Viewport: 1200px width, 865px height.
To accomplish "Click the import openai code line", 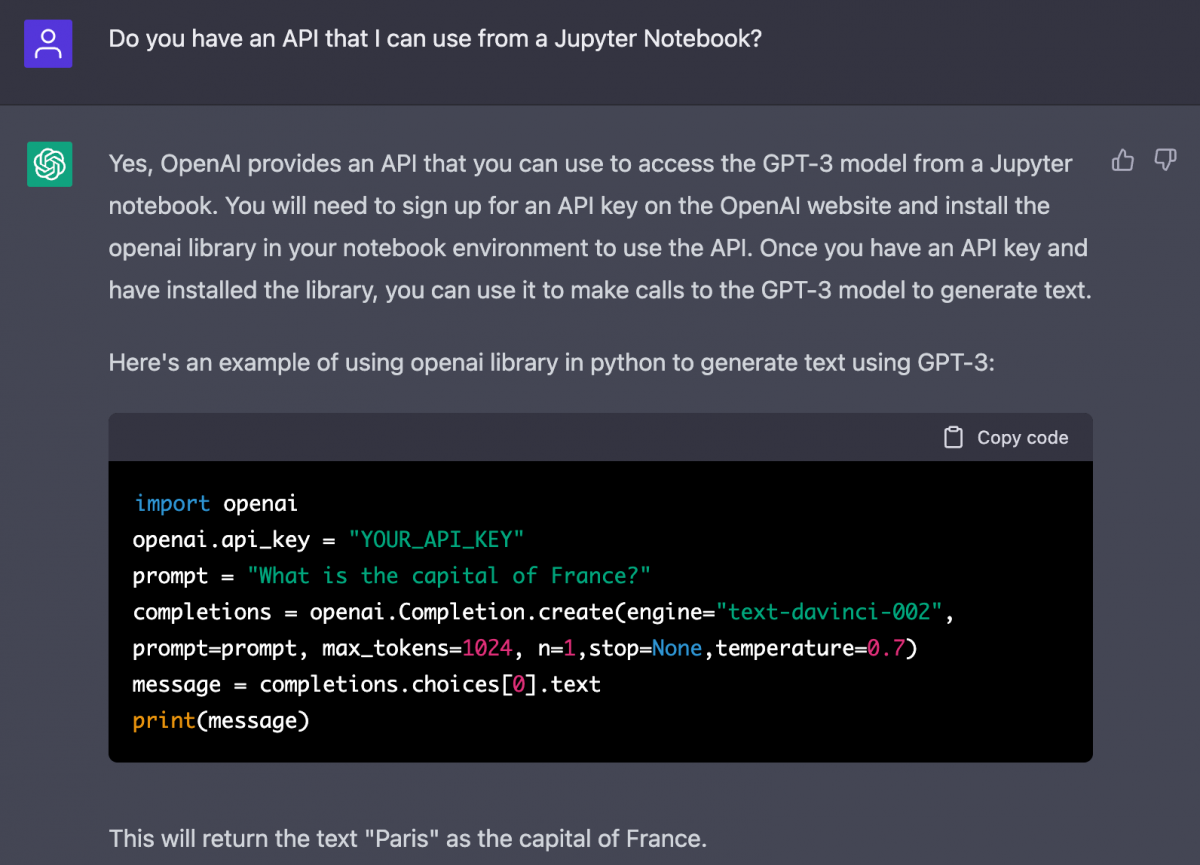I will coord(216,503).
